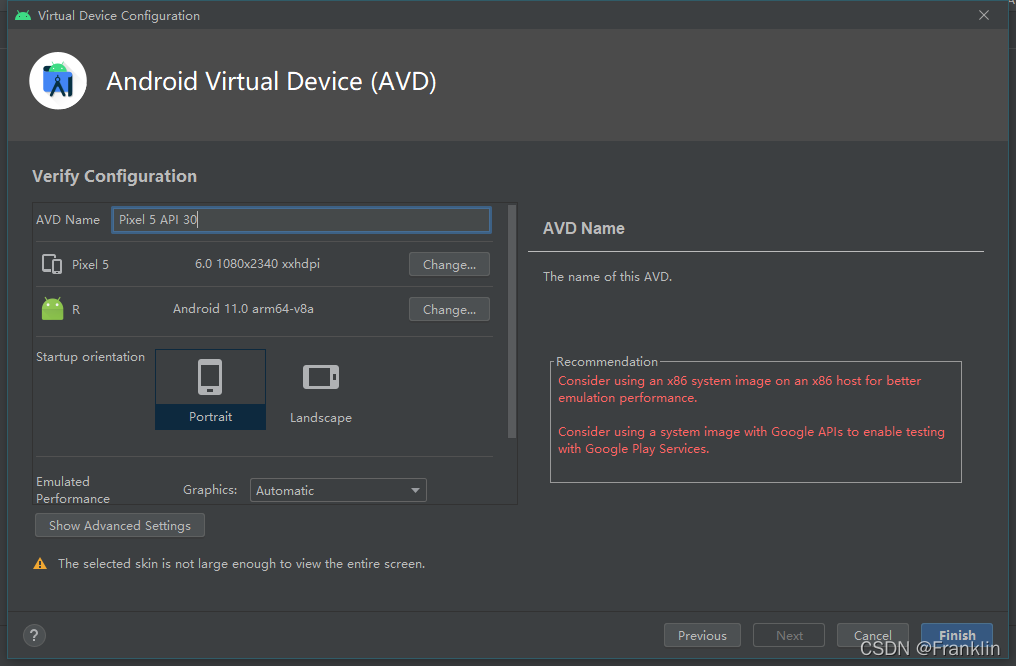Click the 'Pixel 5' device name label
This screenshot has width=1016, height=666.
click(x=90, y=264)
